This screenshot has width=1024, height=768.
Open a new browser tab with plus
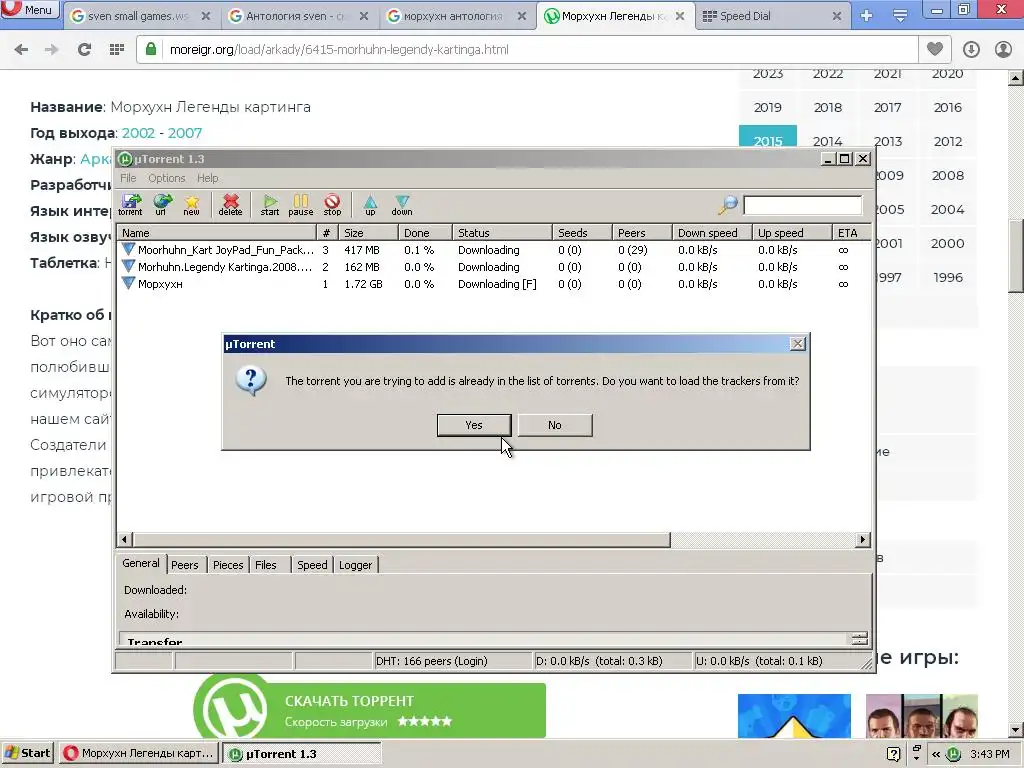pyautogui.click(x=867, y=16)
